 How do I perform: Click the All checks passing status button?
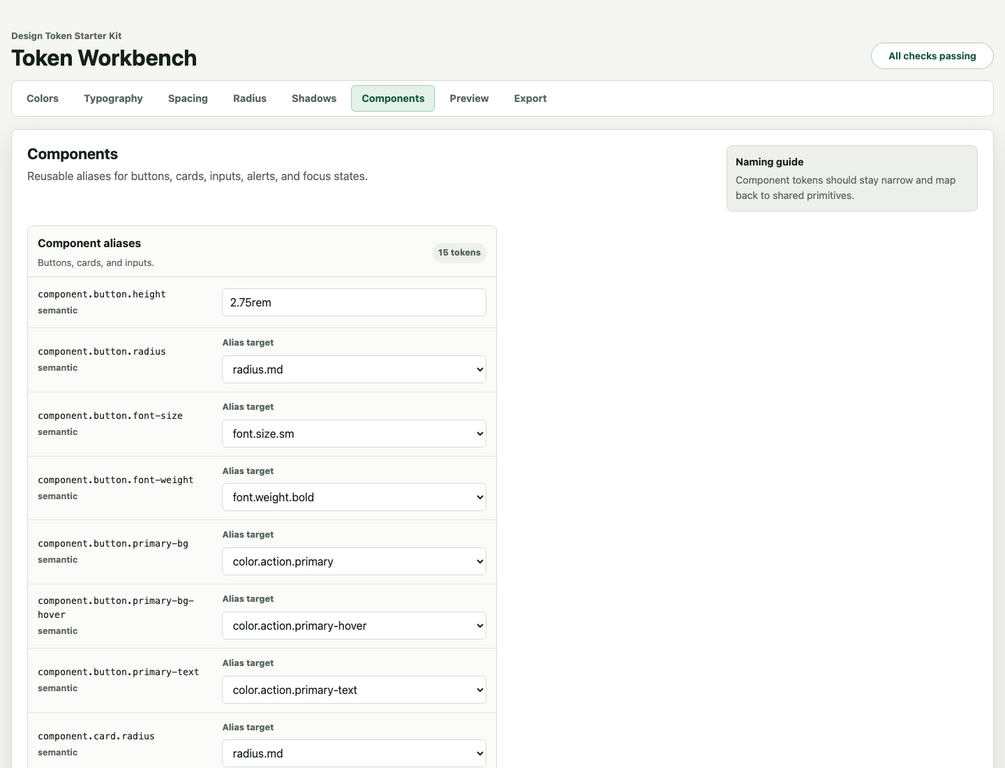pyautogui.click(x=932, y=56)
